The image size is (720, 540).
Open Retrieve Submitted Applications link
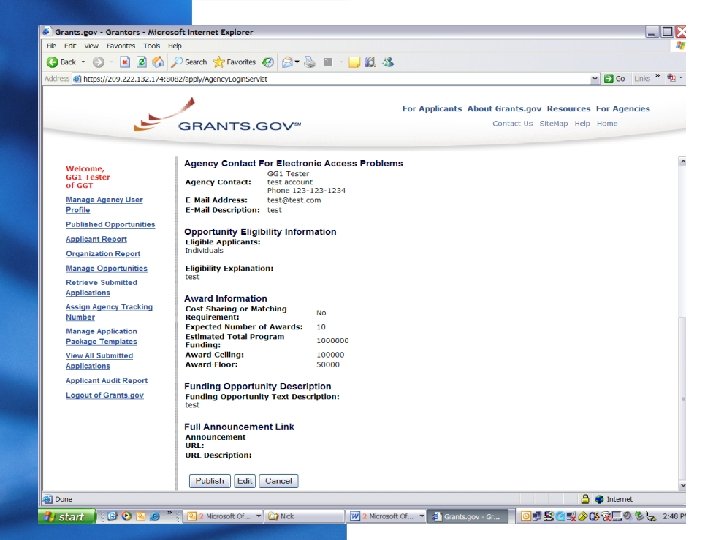[101, 287]
